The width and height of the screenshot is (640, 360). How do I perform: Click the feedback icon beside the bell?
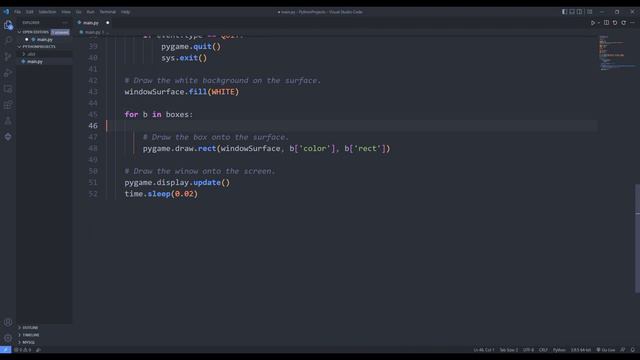623,350
